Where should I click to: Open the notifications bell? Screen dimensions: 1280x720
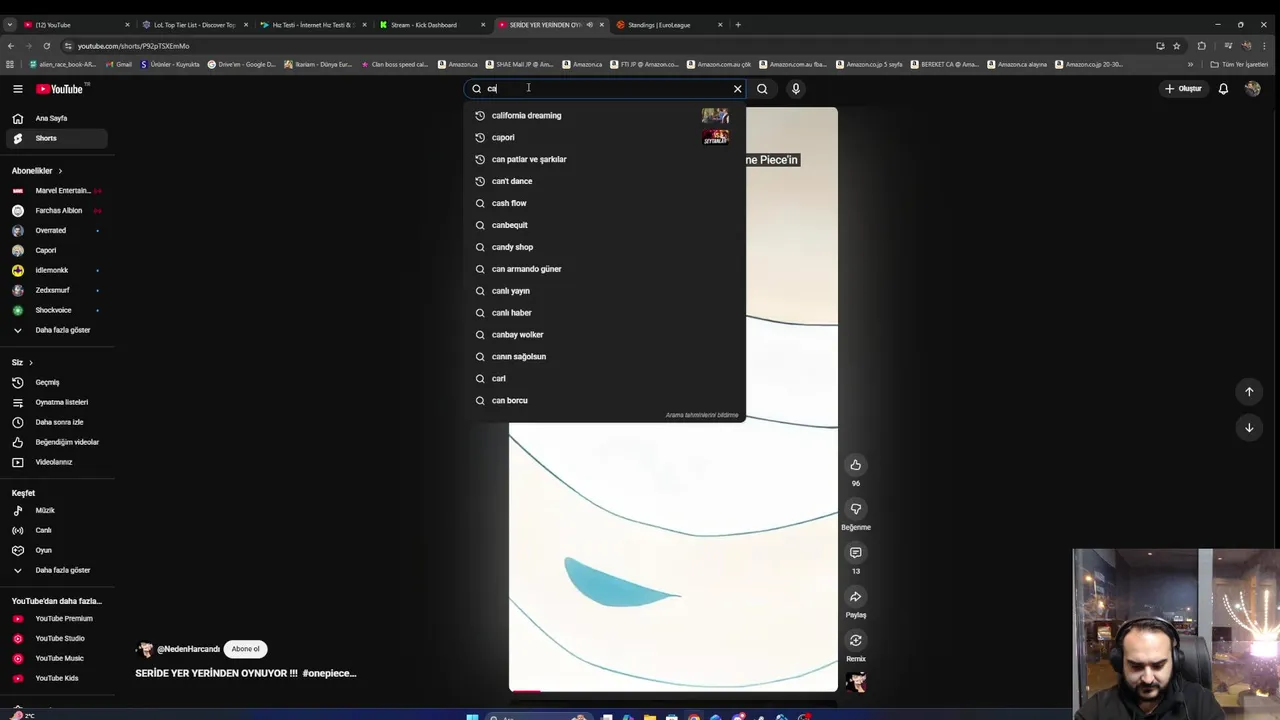coord(1223,89)
